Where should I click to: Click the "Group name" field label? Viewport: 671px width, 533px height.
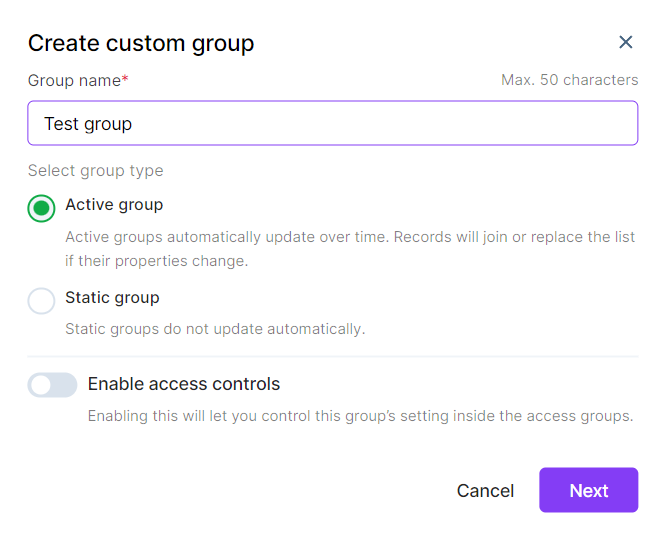[x=74, y=80]
